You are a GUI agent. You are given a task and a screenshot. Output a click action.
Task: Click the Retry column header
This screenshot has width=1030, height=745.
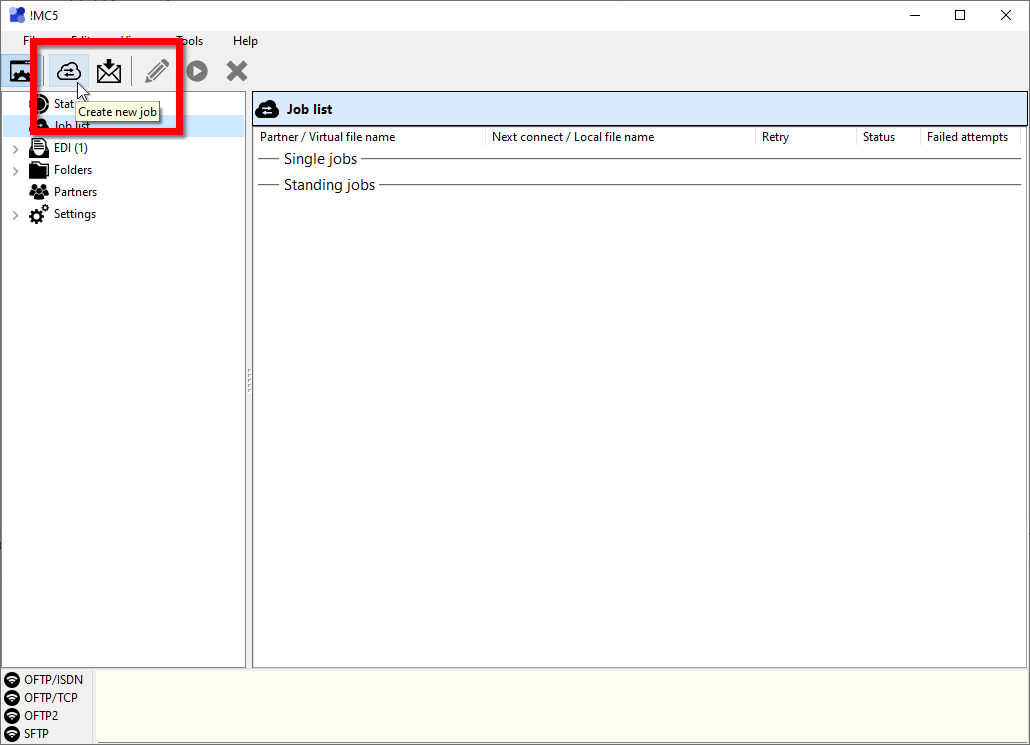805,137
